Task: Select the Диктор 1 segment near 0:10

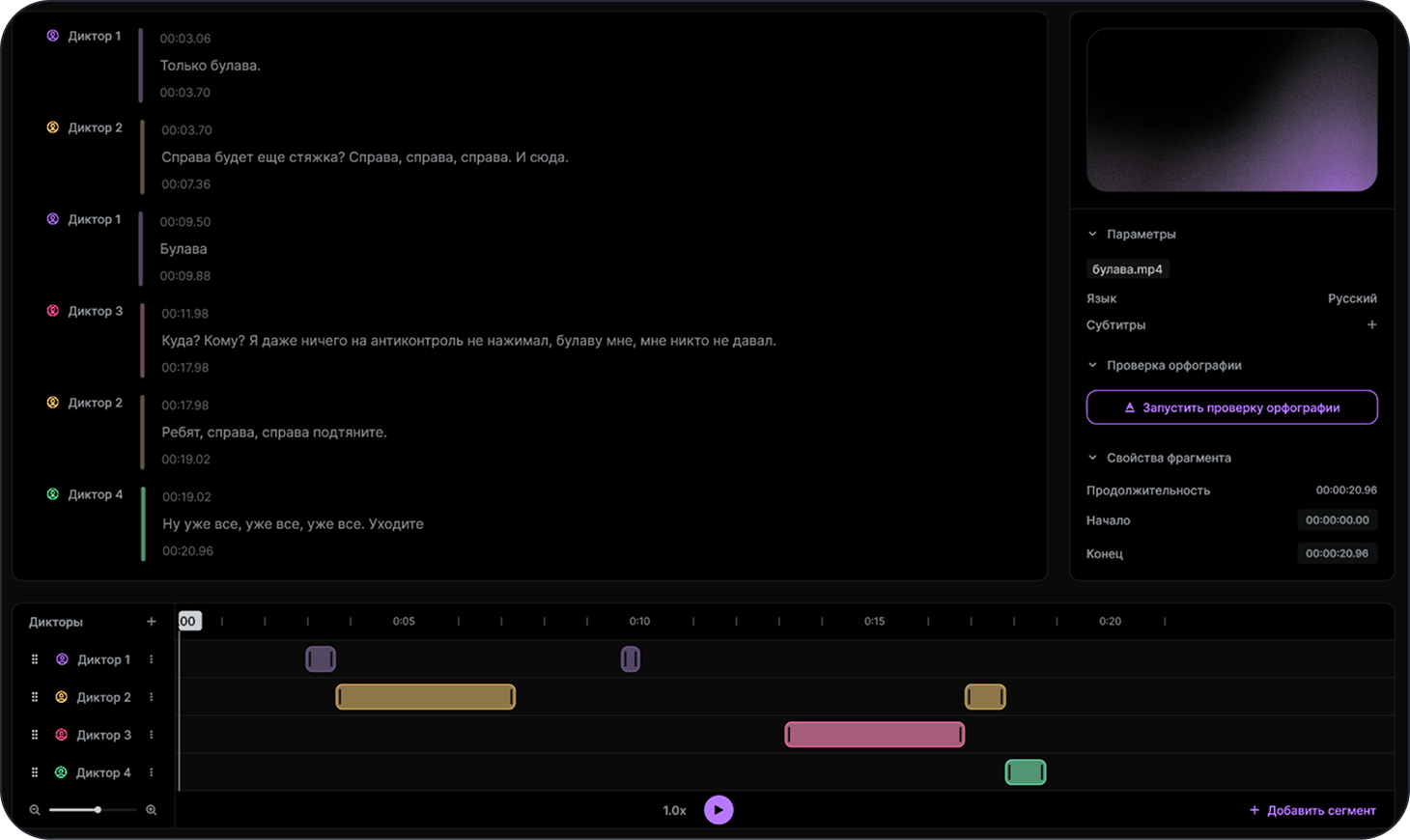Action: click(x=631, y=659)
